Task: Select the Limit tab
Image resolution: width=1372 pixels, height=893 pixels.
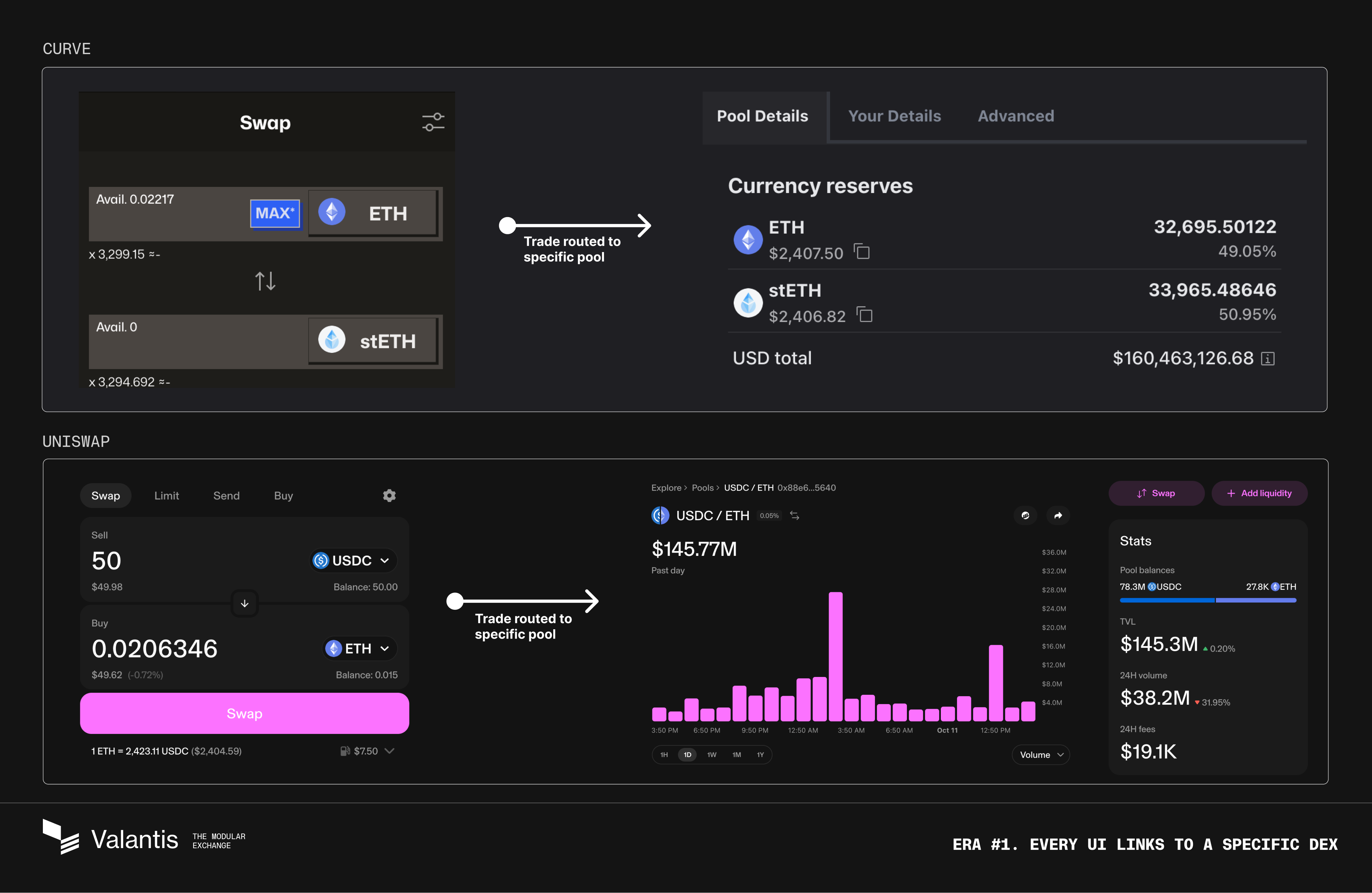Action: pos(167,496)
